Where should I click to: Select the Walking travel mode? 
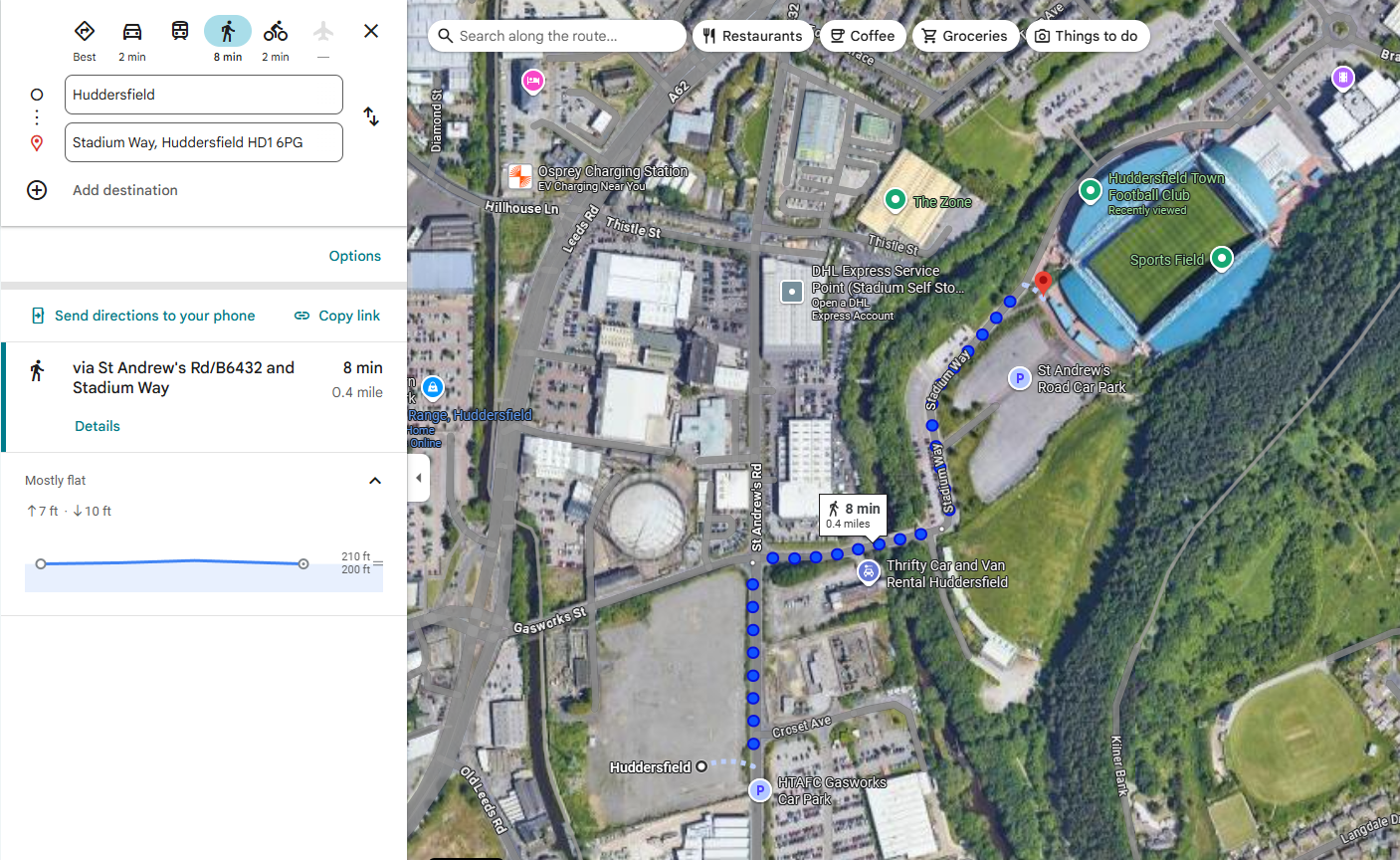228,31
